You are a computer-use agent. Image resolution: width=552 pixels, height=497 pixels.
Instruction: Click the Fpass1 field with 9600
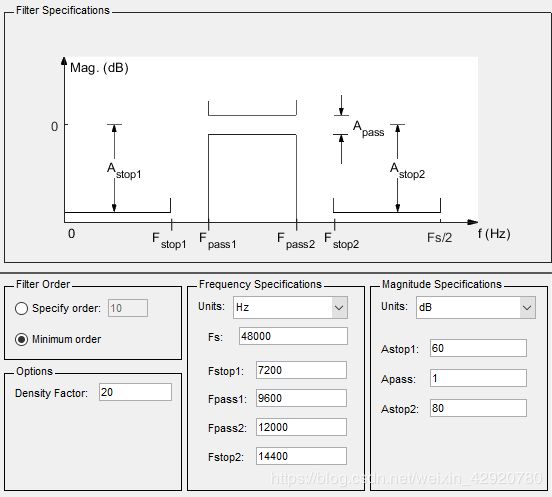coord(301,398)
